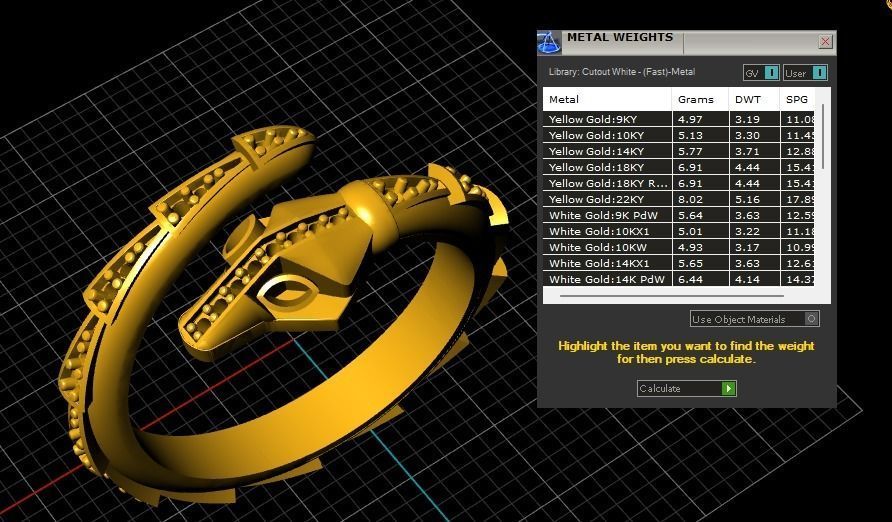The height and width of the screenshot is (522, 892).
Task: Click the 4.97 grams cell
Action: pos(700,119)
